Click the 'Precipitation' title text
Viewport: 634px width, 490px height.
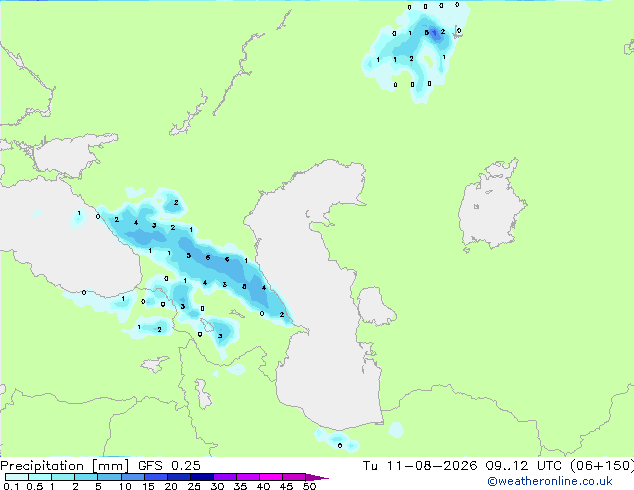tap(42, 466)
